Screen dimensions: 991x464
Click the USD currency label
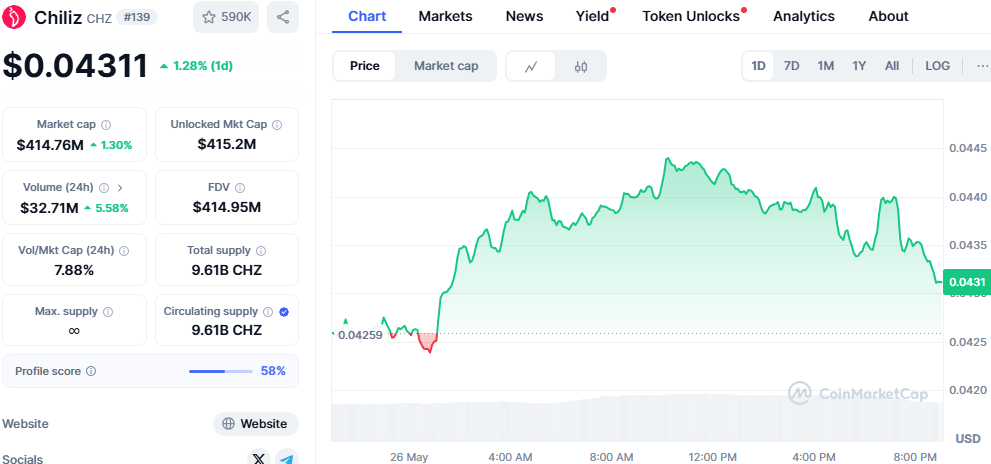[x=968, y=439]
